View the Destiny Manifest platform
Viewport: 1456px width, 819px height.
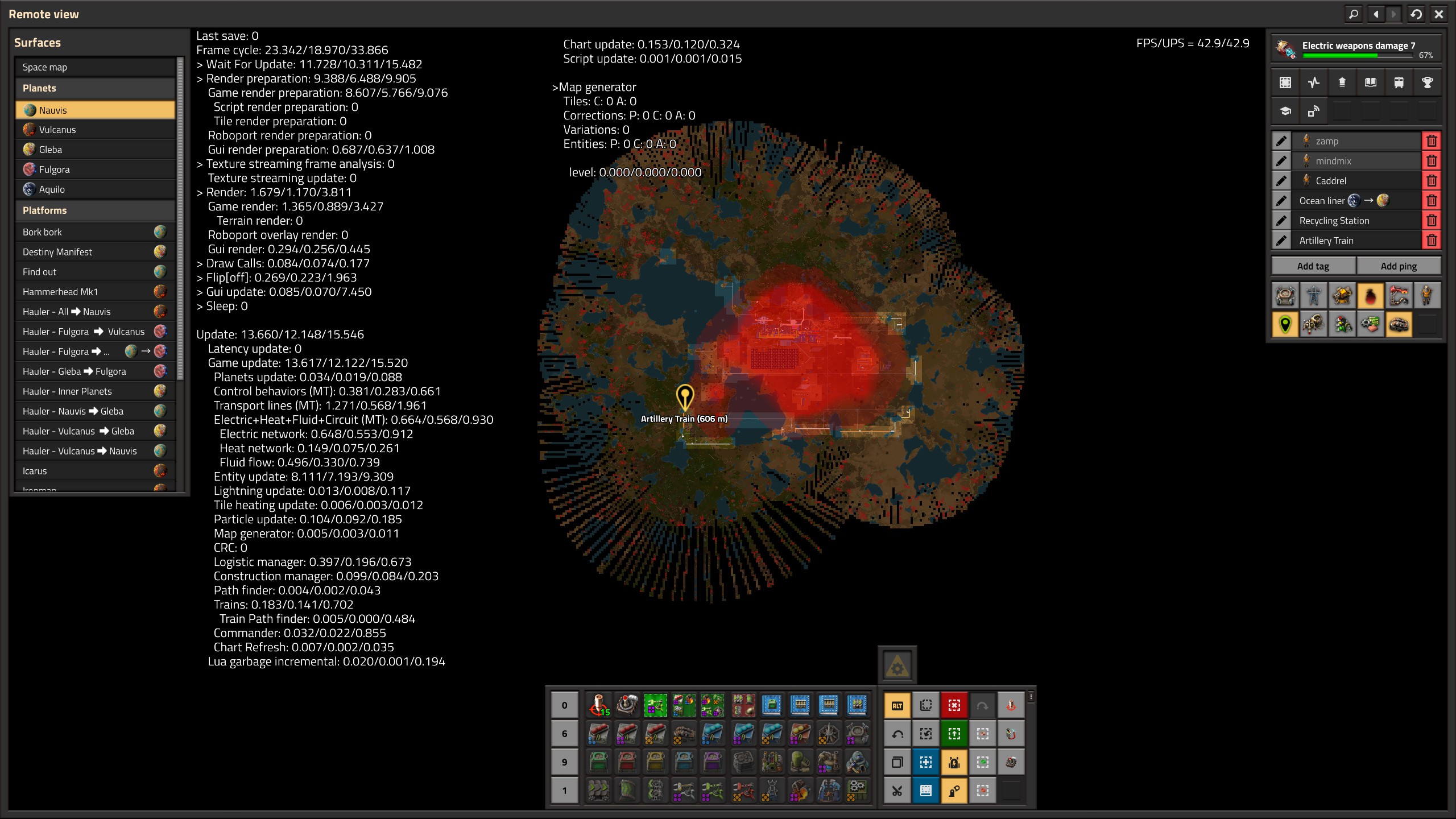[x=95, y=252]
